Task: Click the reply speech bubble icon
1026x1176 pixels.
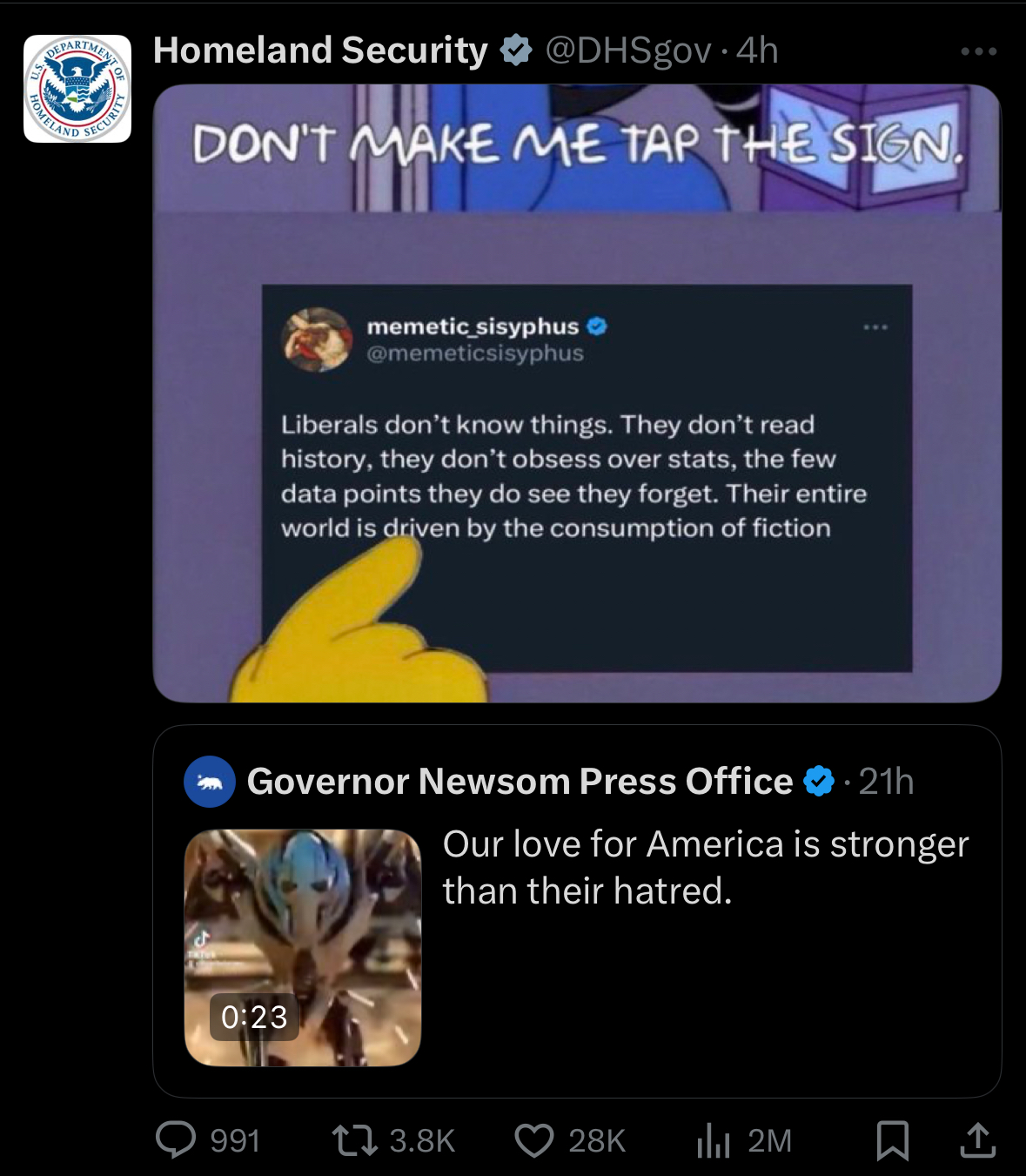Action: click(x=176, y=1139)
